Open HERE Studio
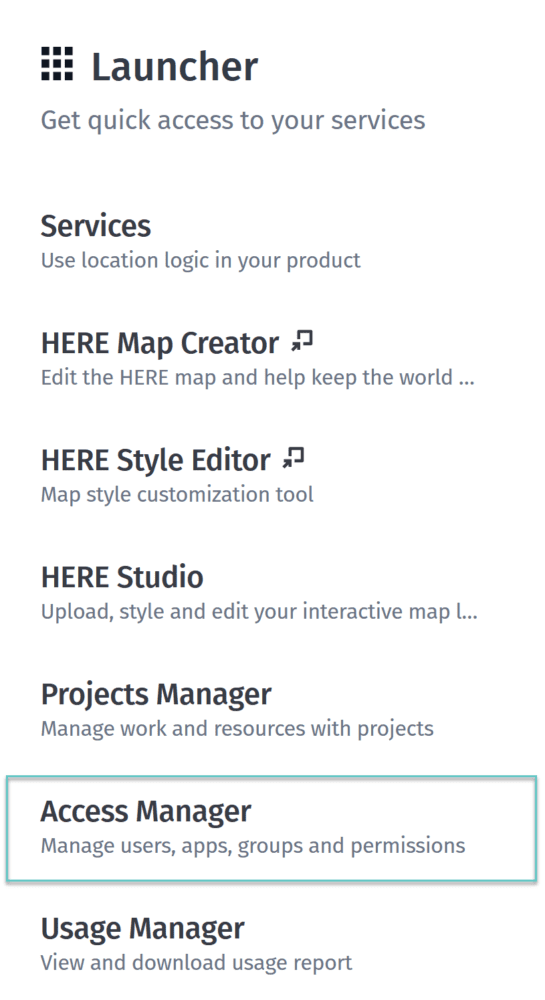Screen dimensions: 545x1000 tap(122, 577)
